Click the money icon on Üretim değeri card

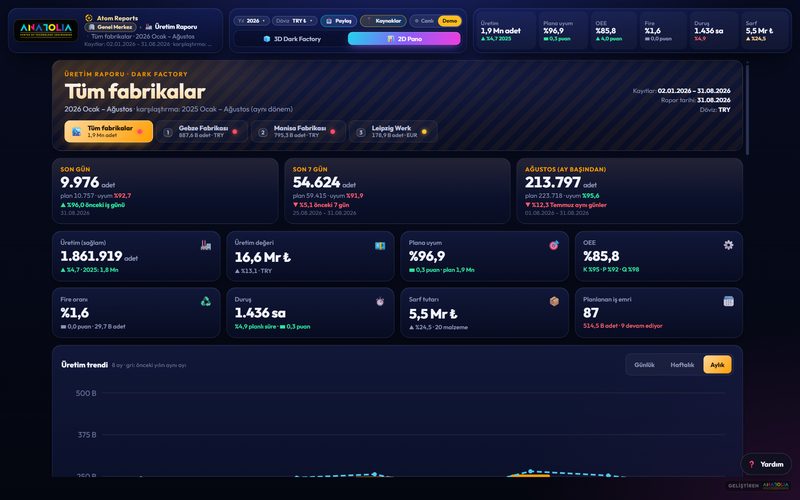click(380, 245)
